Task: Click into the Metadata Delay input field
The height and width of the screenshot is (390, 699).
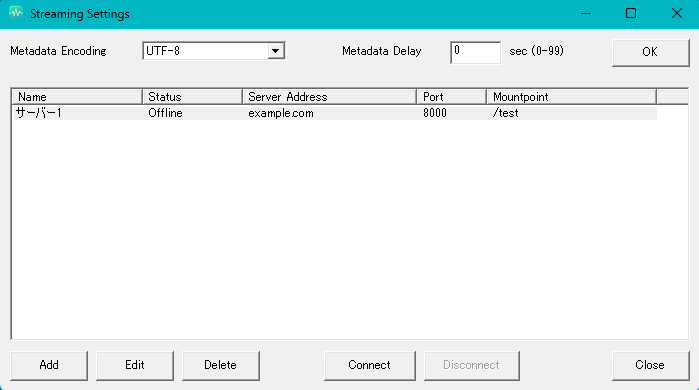Action: pos(475,53)
